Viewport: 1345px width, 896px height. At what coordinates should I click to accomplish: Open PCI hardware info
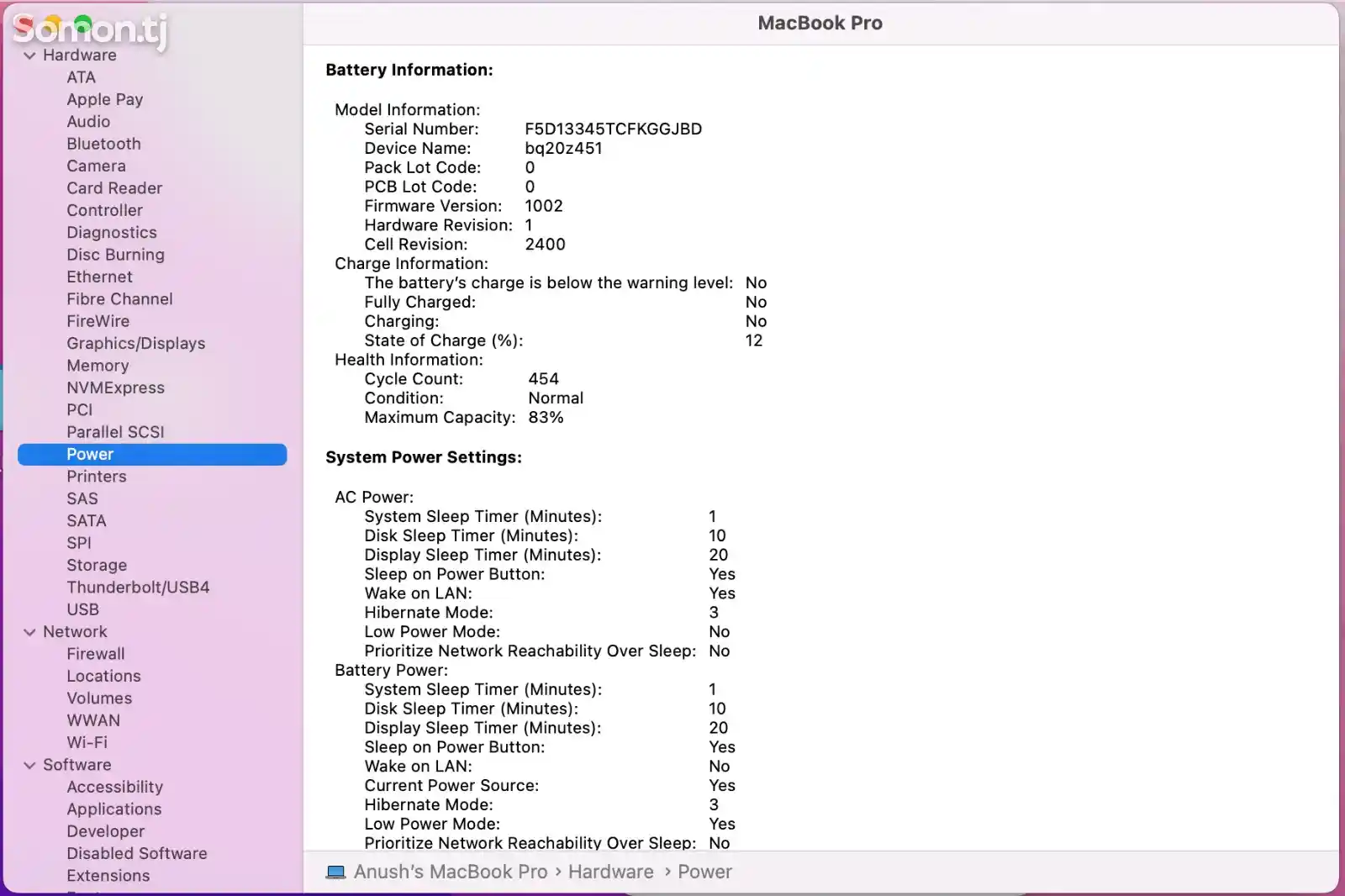[x=80, y=410]
